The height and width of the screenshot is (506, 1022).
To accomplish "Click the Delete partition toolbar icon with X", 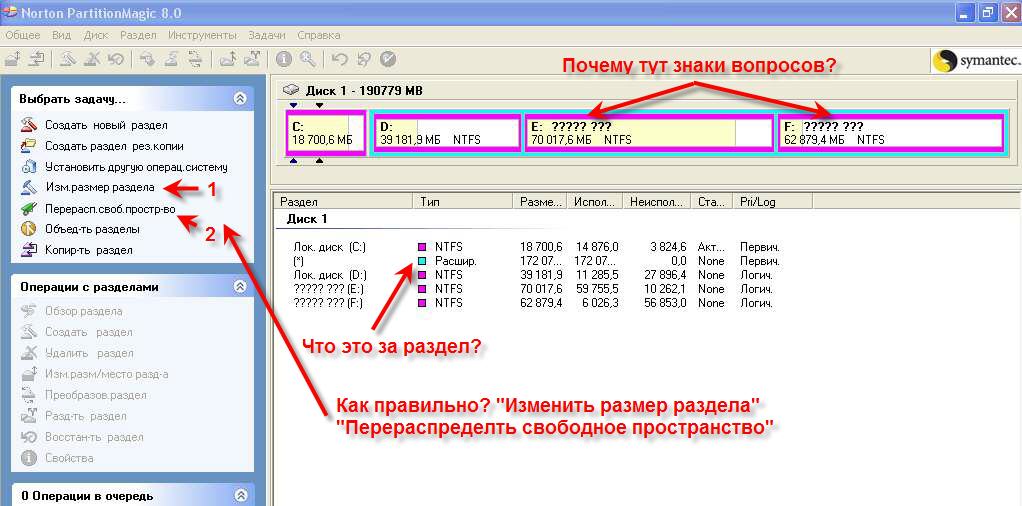I will tap(93, 59).
